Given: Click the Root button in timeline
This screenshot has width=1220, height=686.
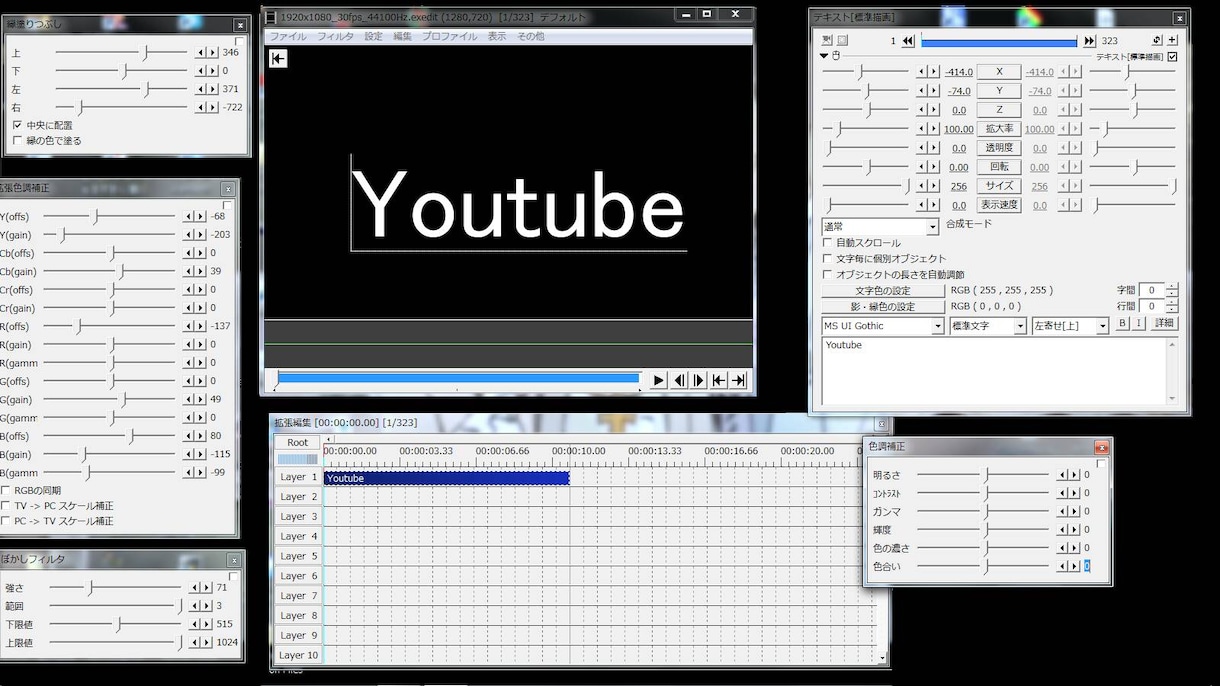Looking at the screenshot, I should 298,442.
